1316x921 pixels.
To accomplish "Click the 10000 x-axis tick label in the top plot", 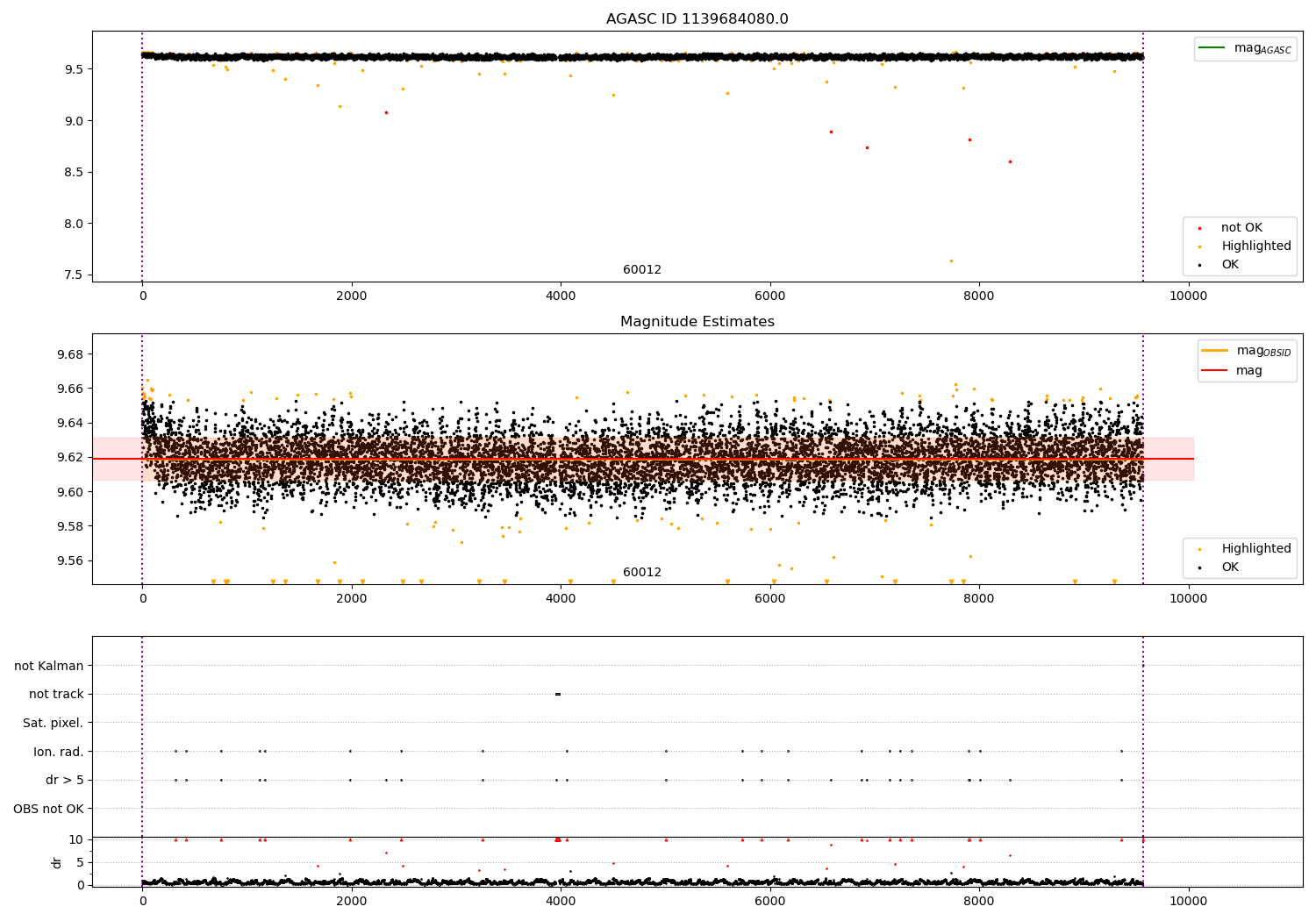I will (x=1189, y=296).
